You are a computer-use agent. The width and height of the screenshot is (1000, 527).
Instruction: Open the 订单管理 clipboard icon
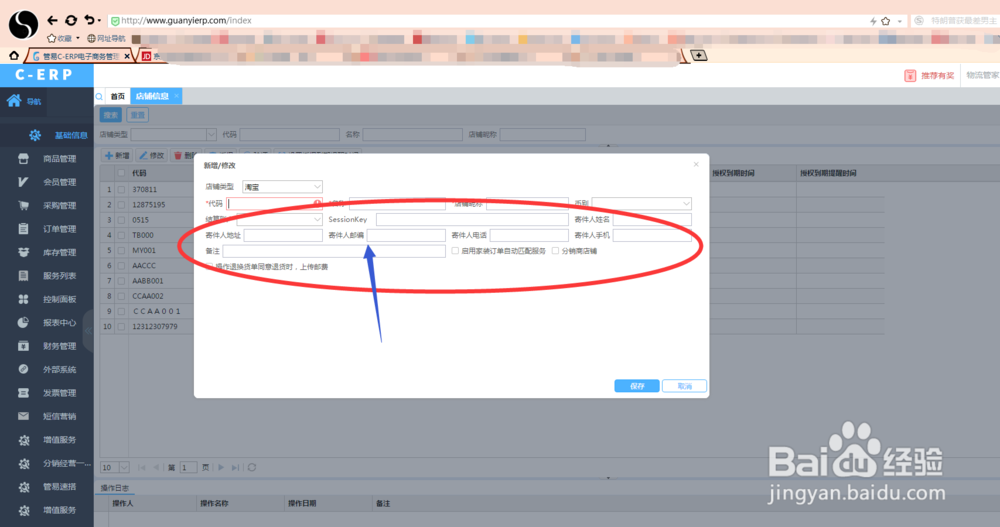tap(24, 228)
